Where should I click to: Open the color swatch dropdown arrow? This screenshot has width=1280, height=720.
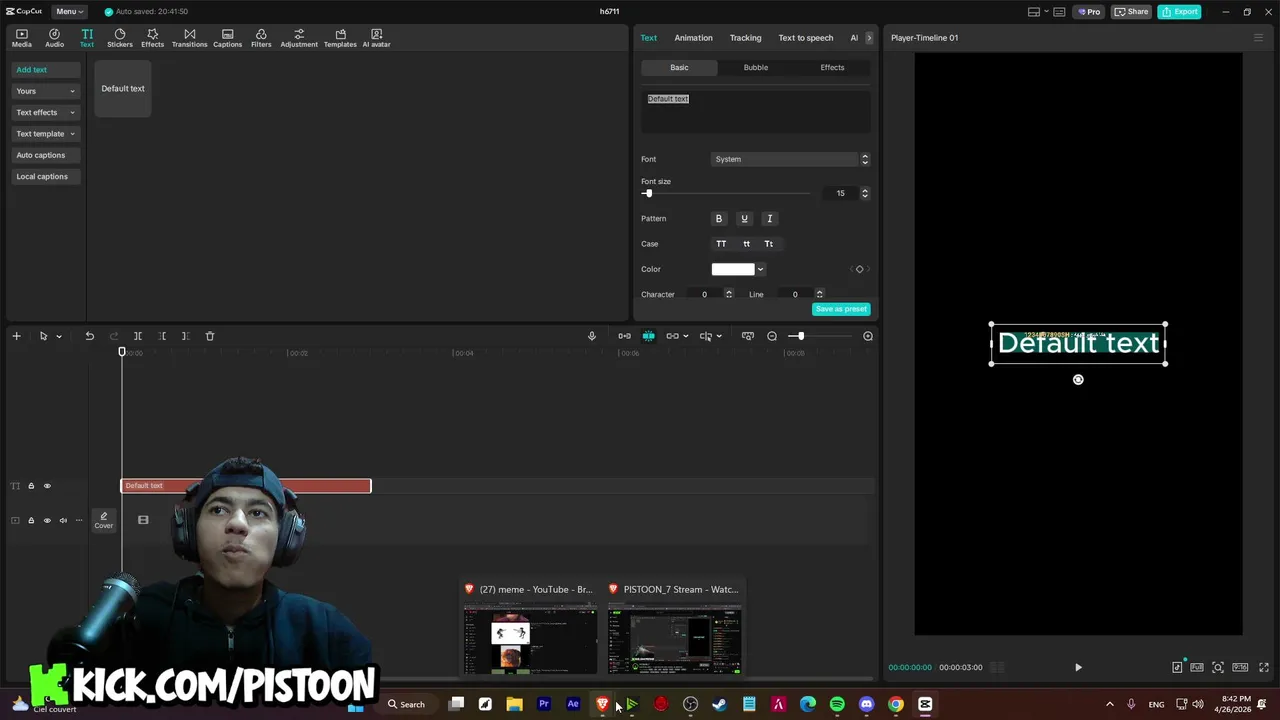760,269
